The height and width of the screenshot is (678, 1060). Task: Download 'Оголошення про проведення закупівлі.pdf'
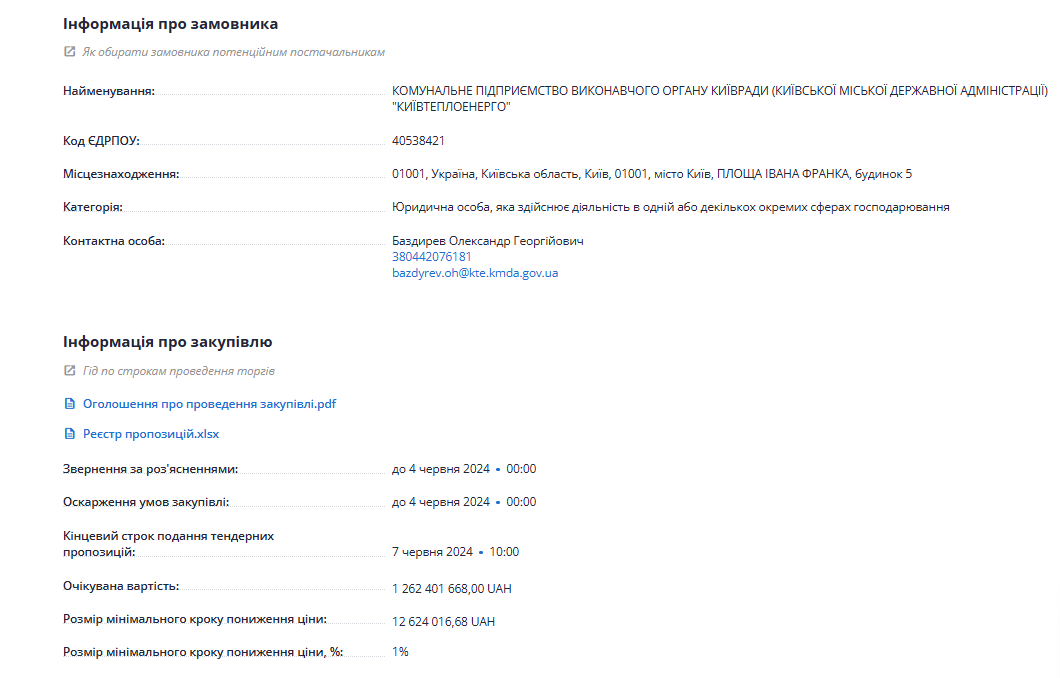pos(209,404)
